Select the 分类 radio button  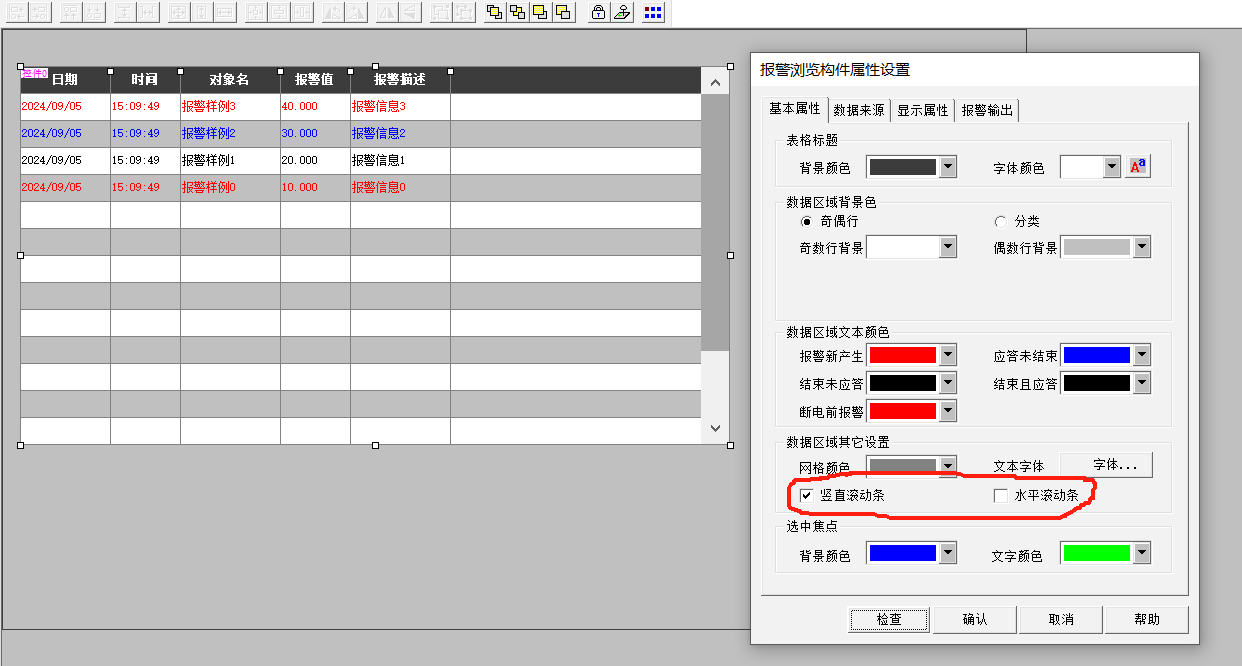tap(1000, 221)
